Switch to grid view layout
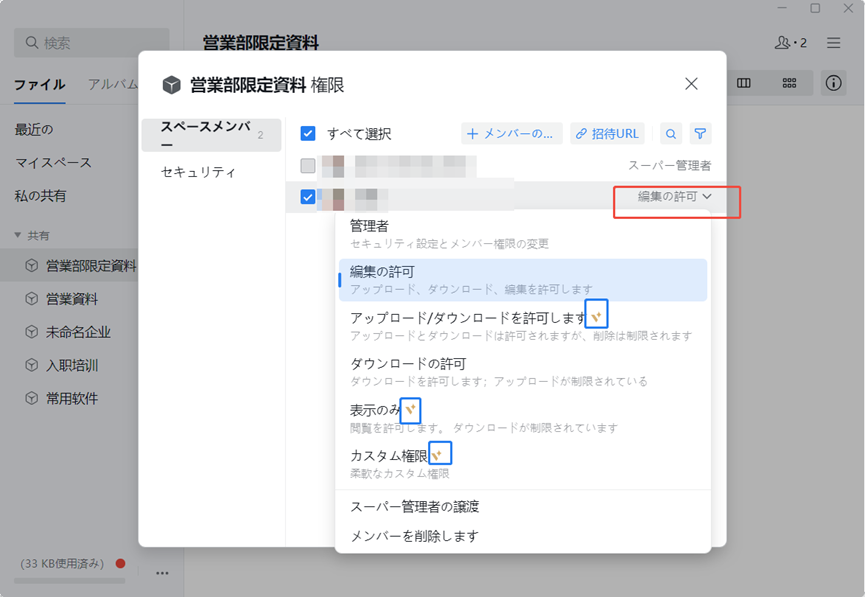 789,84
